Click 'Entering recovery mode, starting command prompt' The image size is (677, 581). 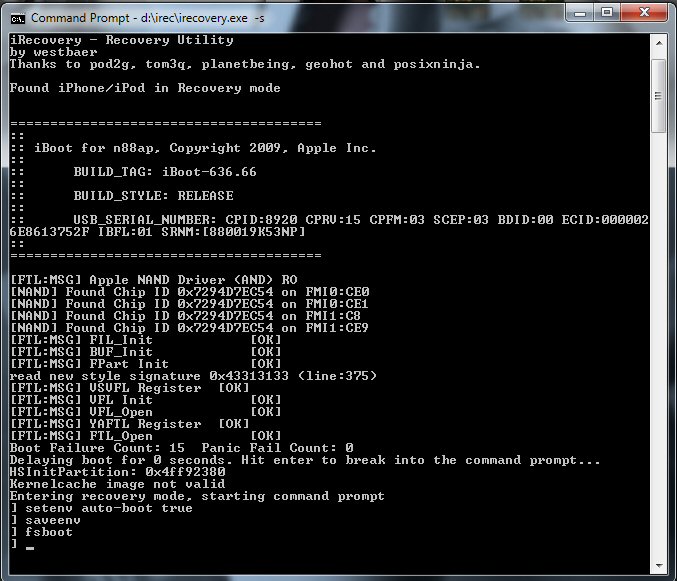point(197,496)
